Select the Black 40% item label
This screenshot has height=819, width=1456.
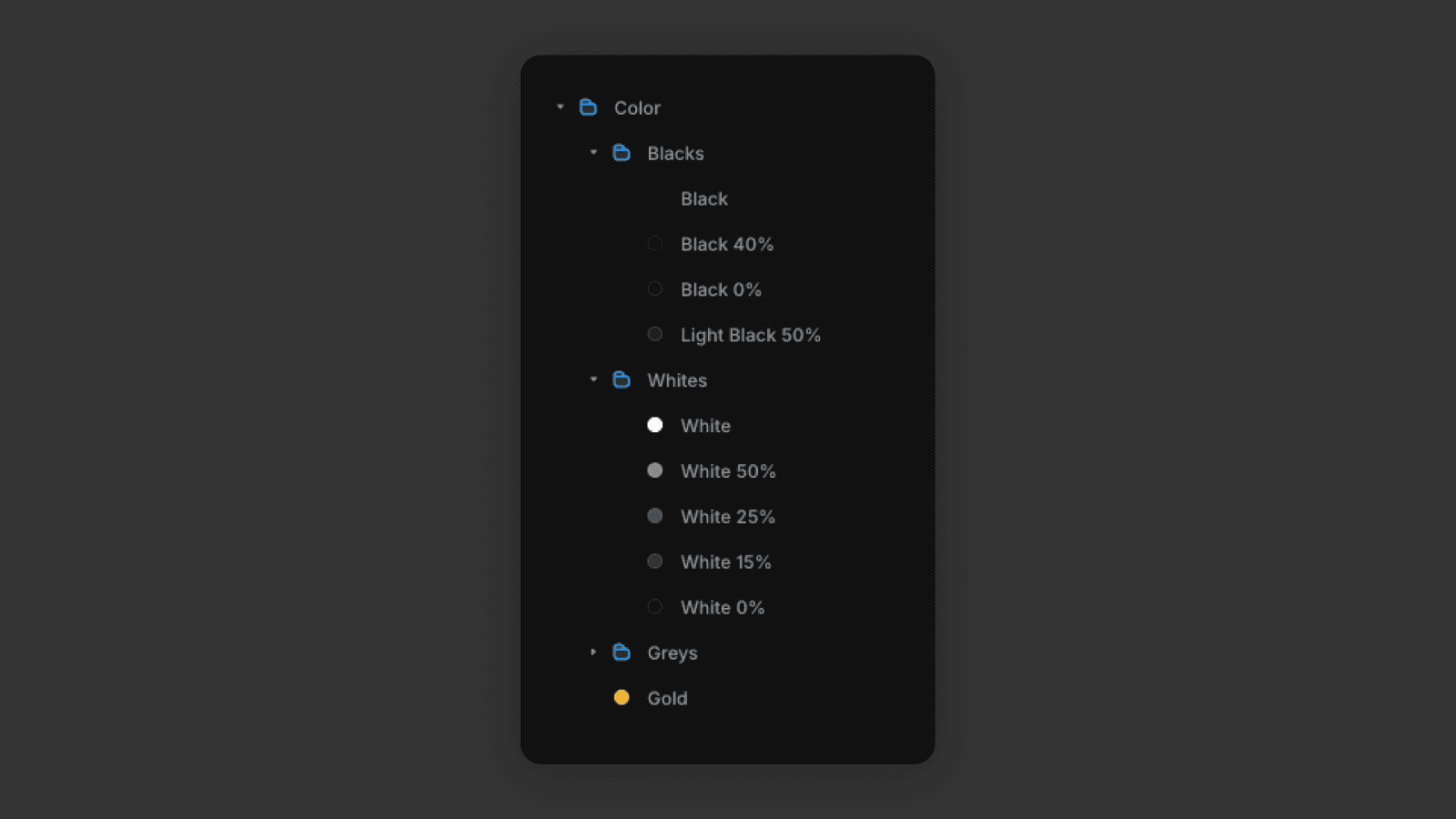click(x=727, y=245)
